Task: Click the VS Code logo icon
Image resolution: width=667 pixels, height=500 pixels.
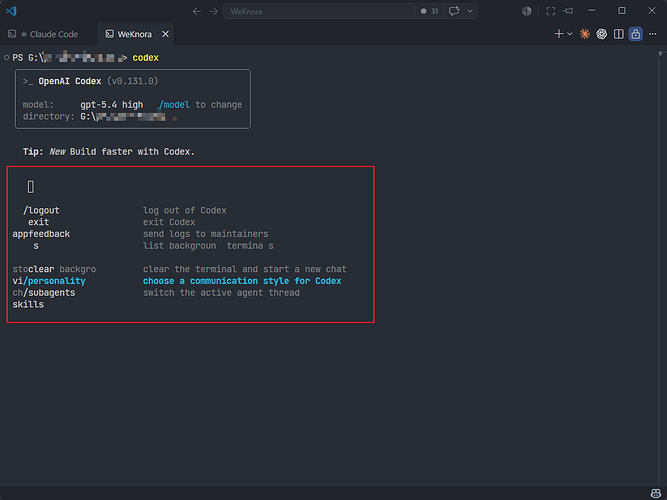Action: 11,11
